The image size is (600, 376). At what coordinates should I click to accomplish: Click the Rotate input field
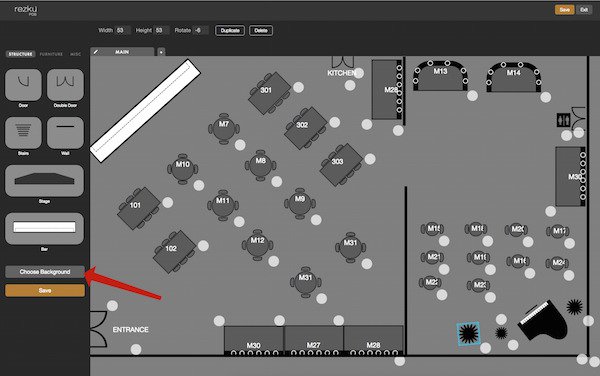201,30
